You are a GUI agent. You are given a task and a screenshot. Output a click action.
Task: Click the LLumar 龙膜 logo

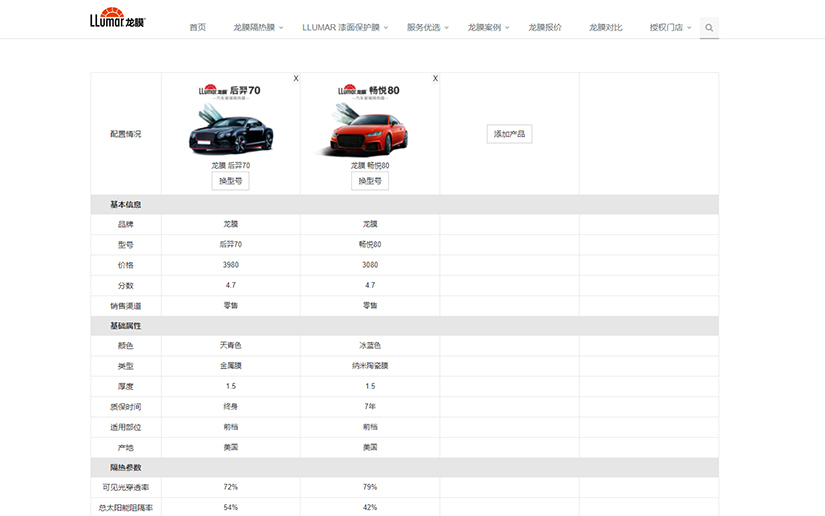(x=117, y=17)
